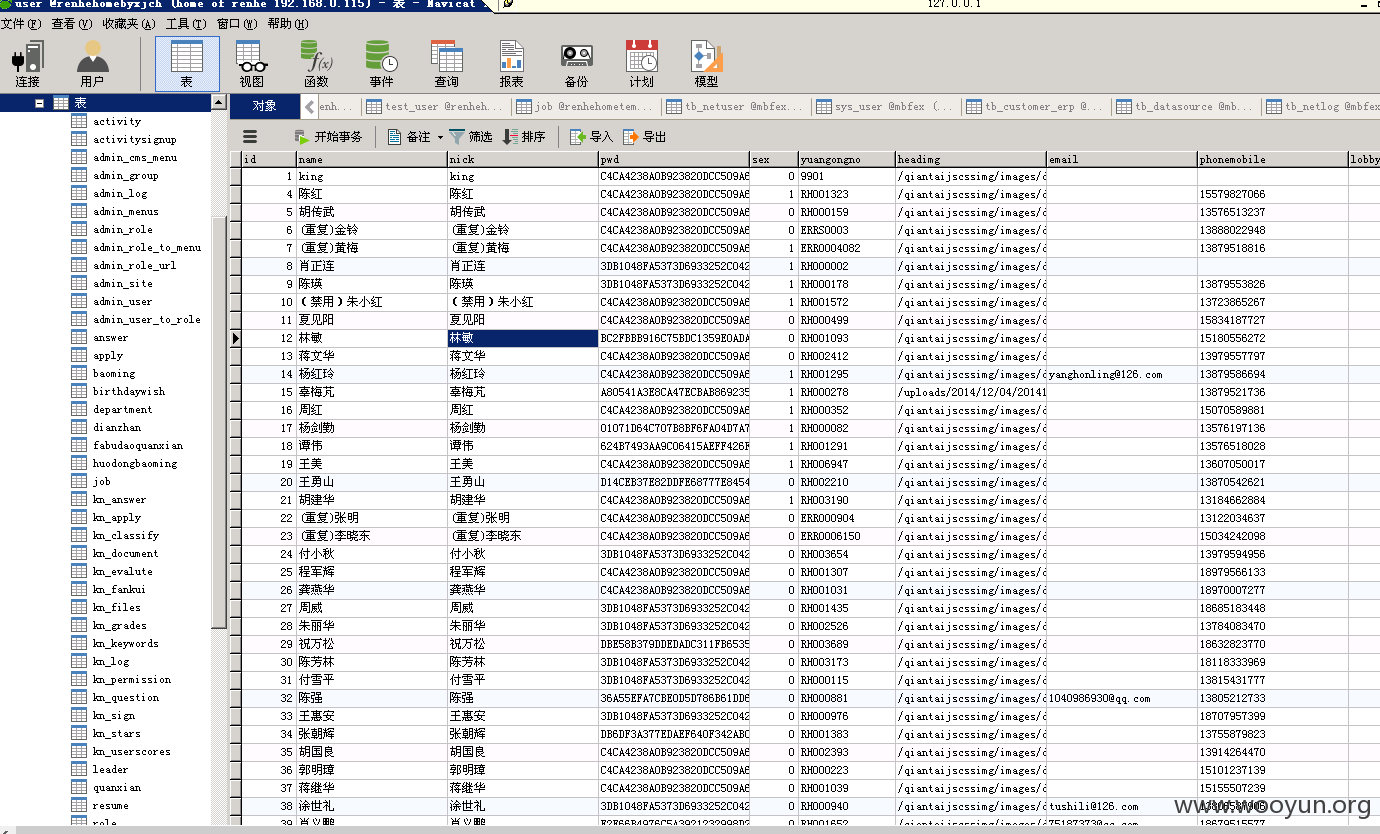Click the row selector for id 12

tap(236, 338)
